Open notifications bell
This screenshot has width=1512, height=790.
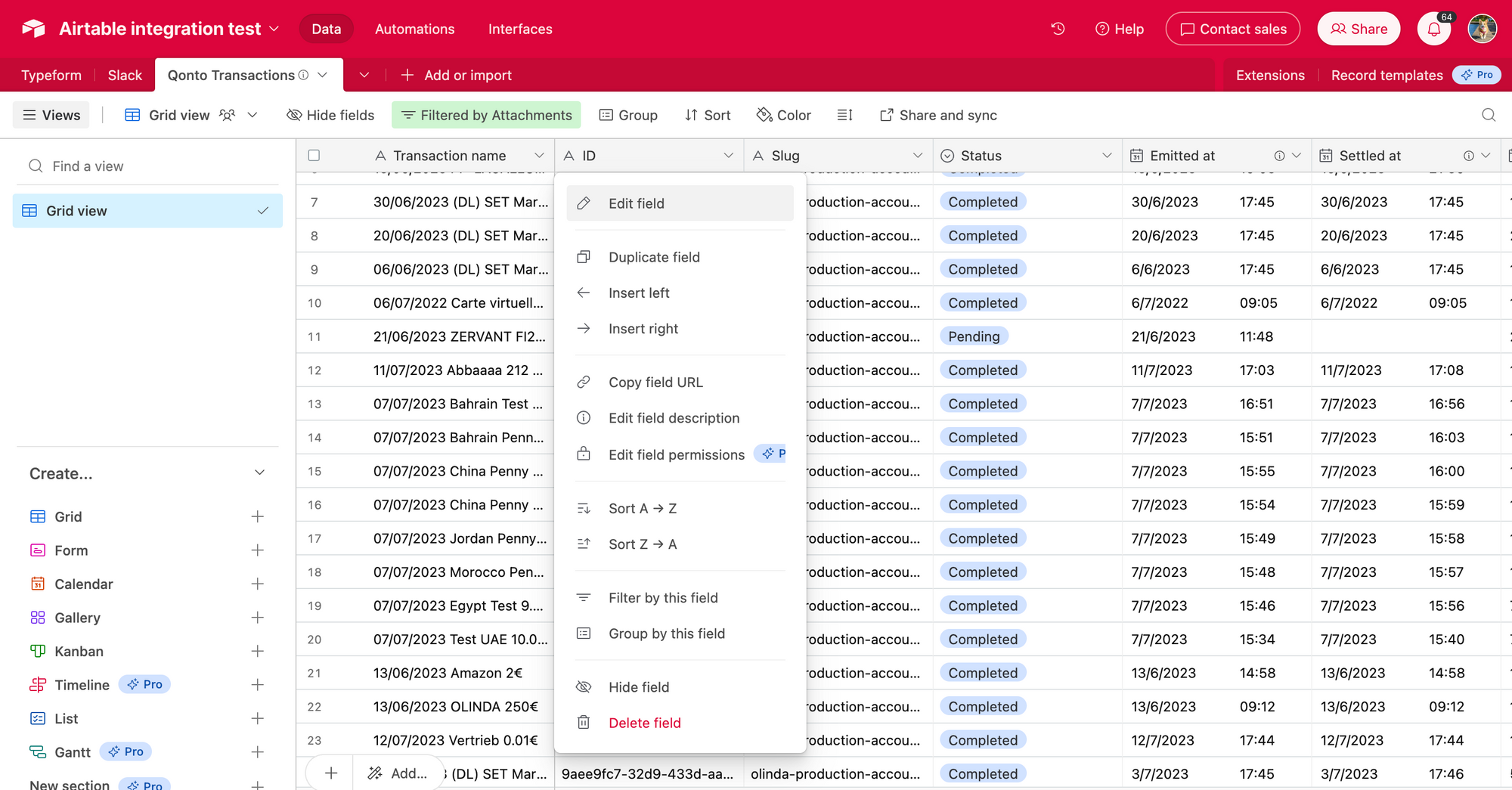coord(1433,29)
